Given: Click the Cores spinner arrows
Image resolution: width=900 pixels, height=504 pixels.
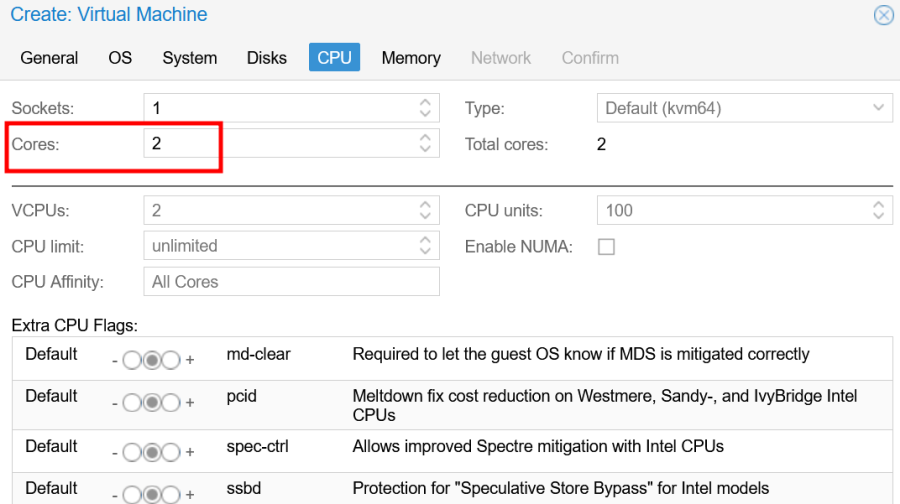Looking at the screenshot, I should [x=425, y=144].
